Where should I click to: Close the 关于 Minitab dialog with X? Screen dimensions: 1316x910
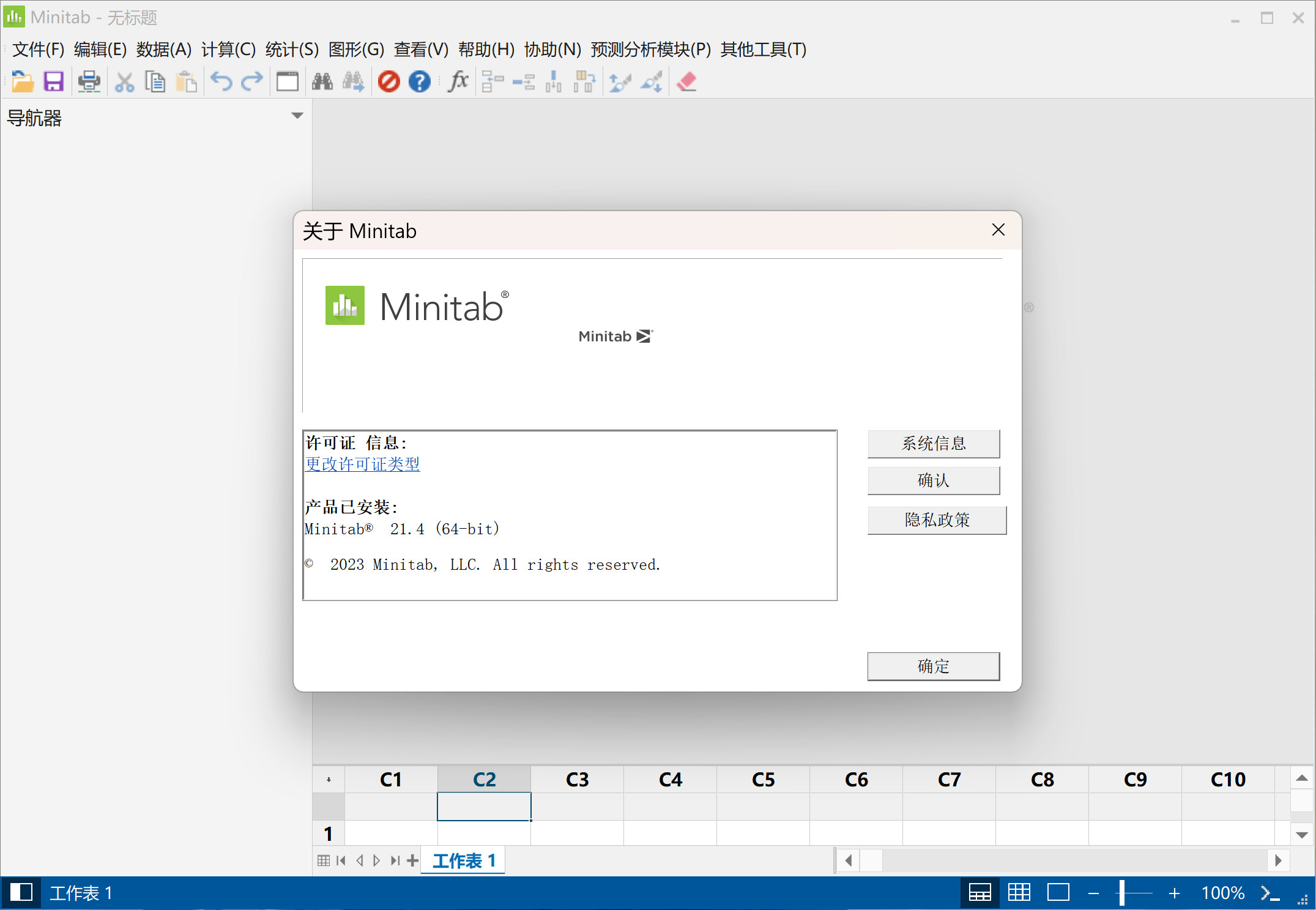pyautogui.click(x=998, y=230)
